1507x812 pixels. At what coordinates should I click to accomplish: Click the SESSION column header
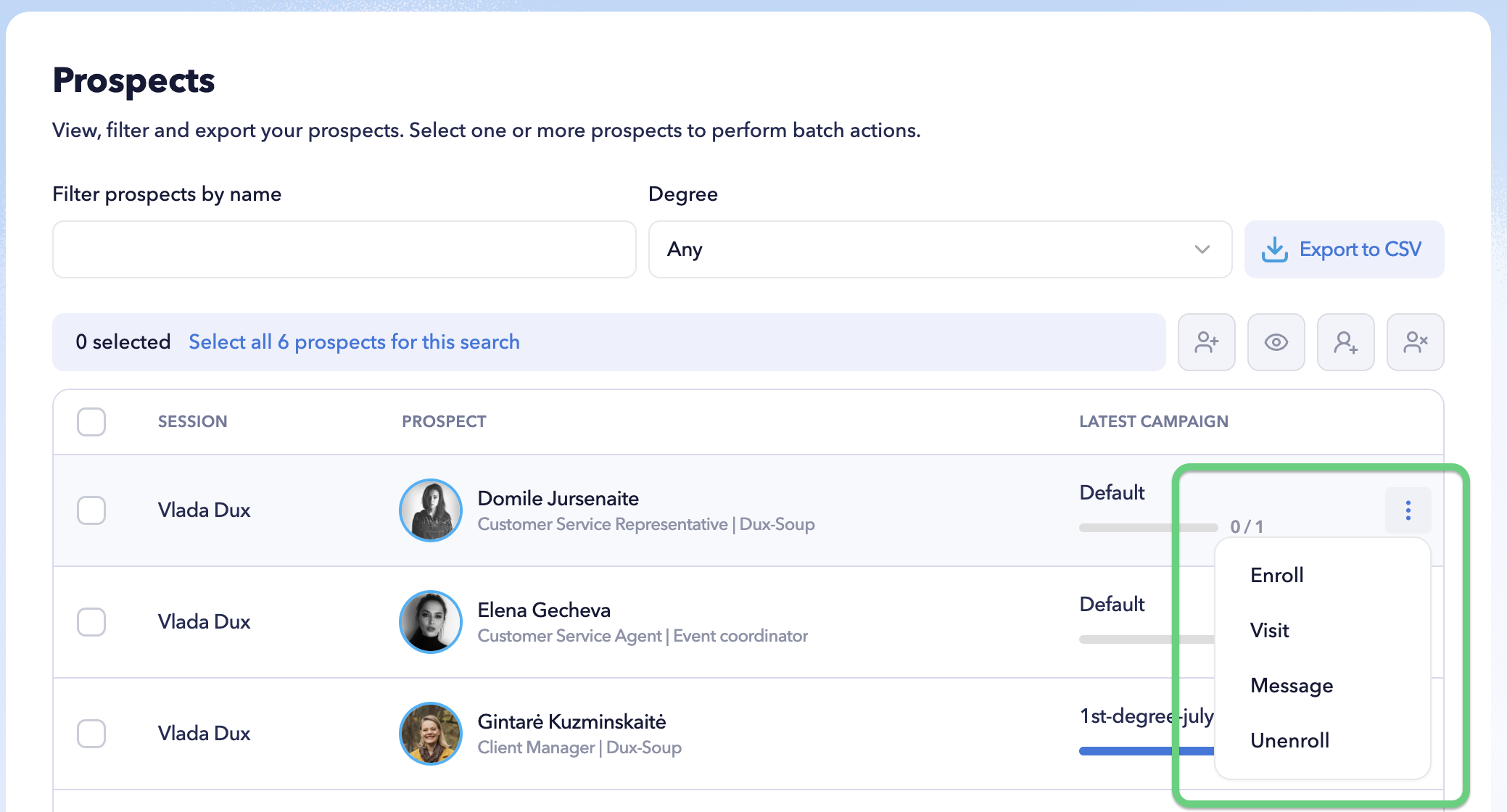[x=192, y=422]
